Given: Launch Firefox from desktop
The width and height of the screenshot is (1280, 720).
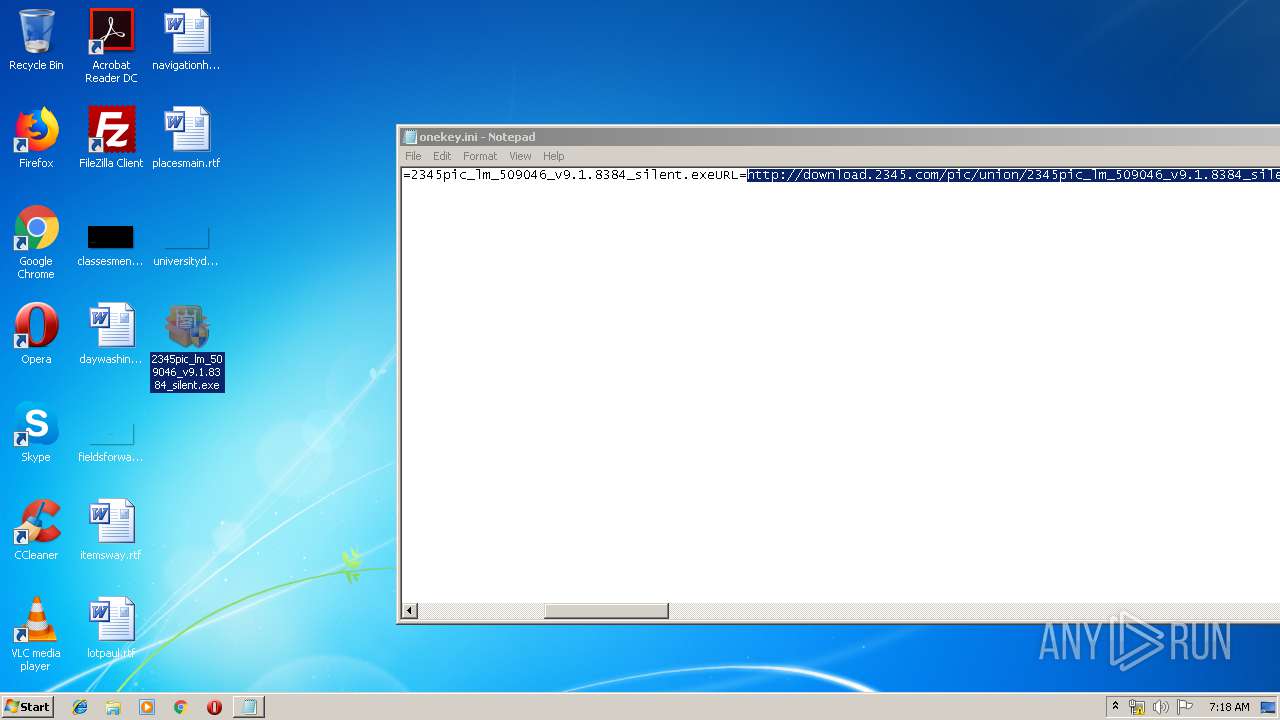Looking at the screenshot, I should (x=36, y=138).
